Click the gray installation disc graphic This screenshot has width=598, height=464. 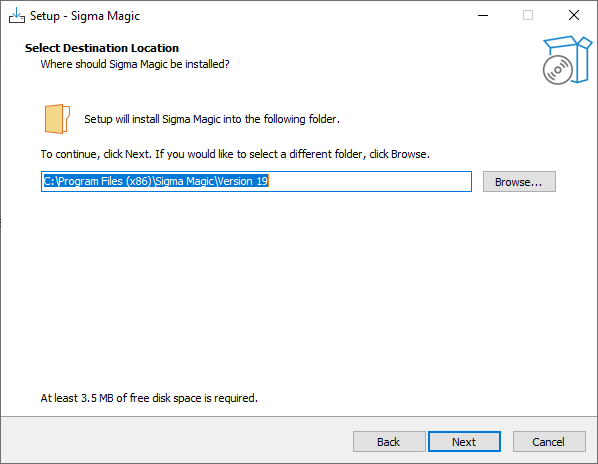click(x=558, y=70)
